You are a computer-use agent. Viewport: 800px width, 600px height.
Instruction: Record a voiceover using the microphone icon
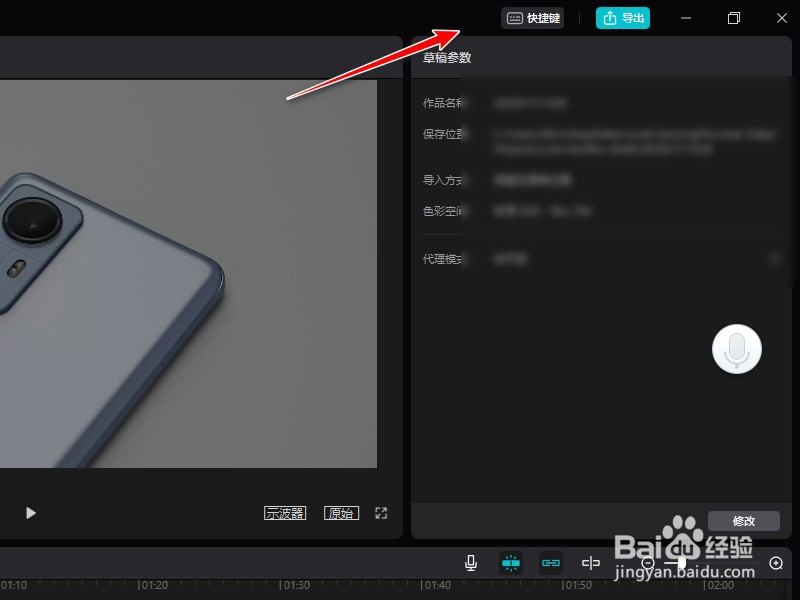click(x=470, y=562)
